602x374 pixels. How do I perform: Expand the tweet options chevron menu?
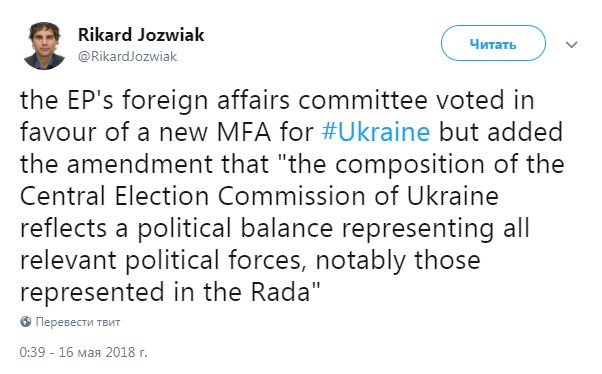[572, 45]
